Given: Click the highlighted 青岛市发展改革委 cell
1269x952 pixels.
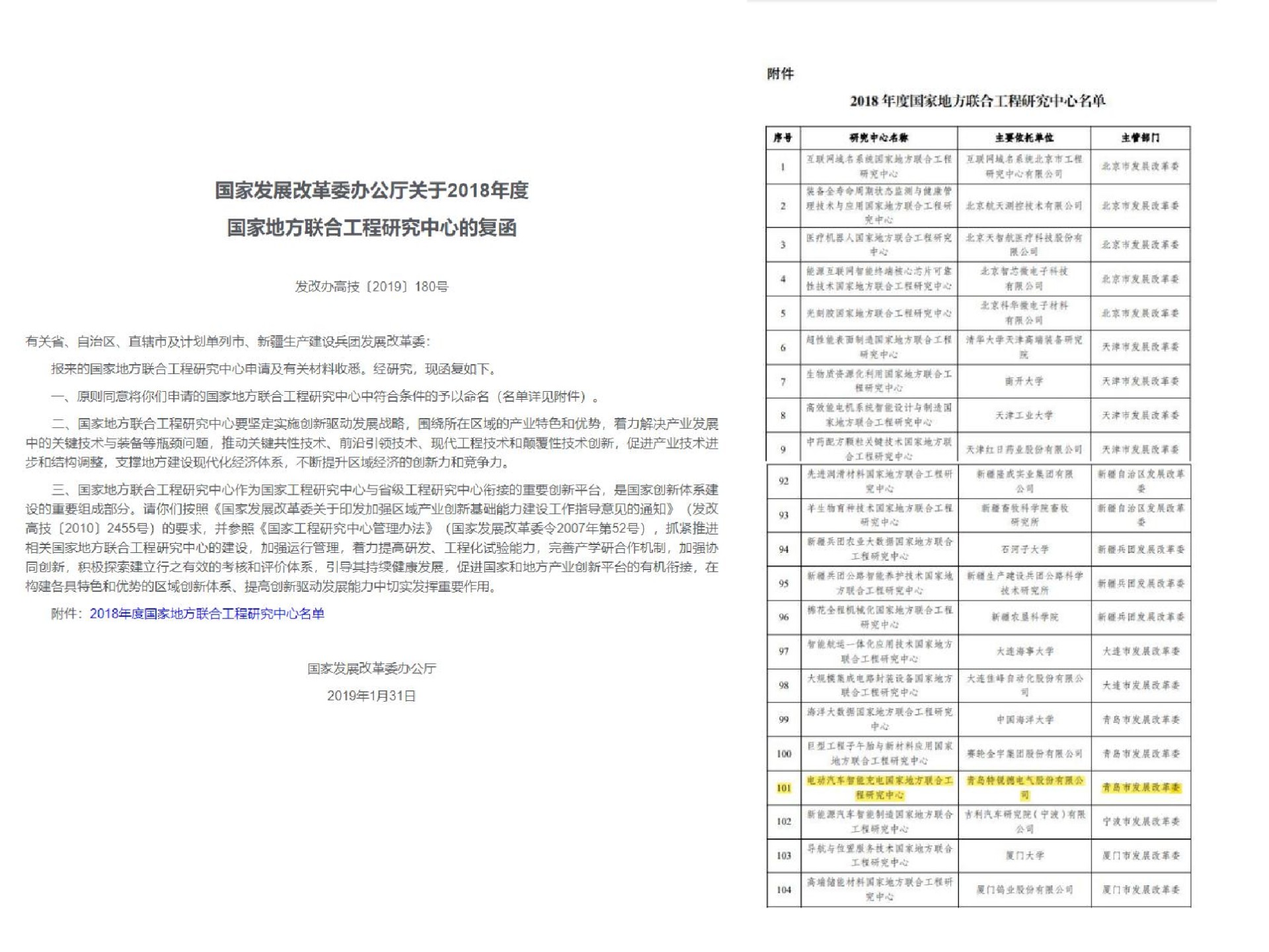Looking at the screenshot, I should (x=1141, y=787).
